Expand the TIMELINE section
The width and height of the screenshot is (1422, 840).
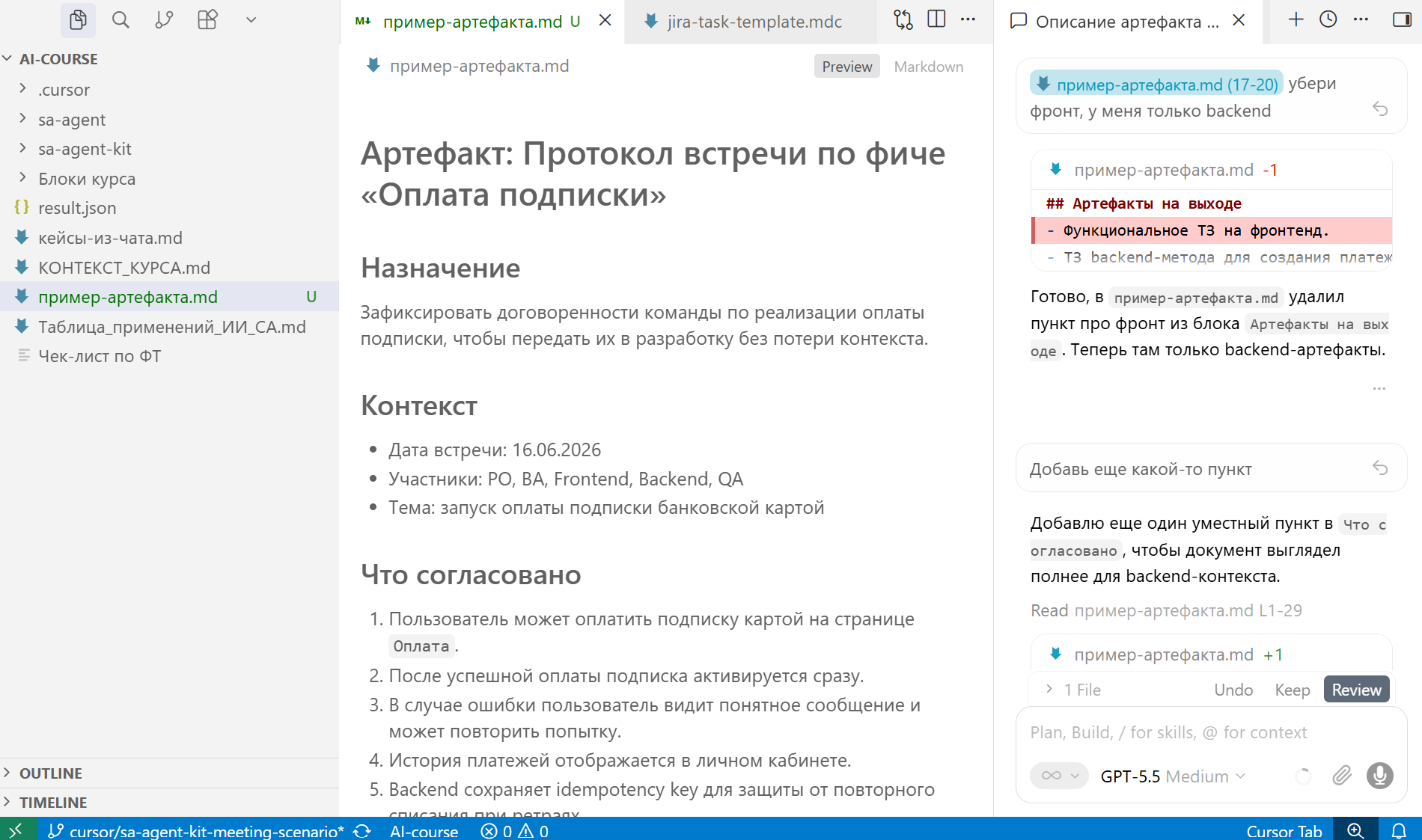(x=169, y=803)
